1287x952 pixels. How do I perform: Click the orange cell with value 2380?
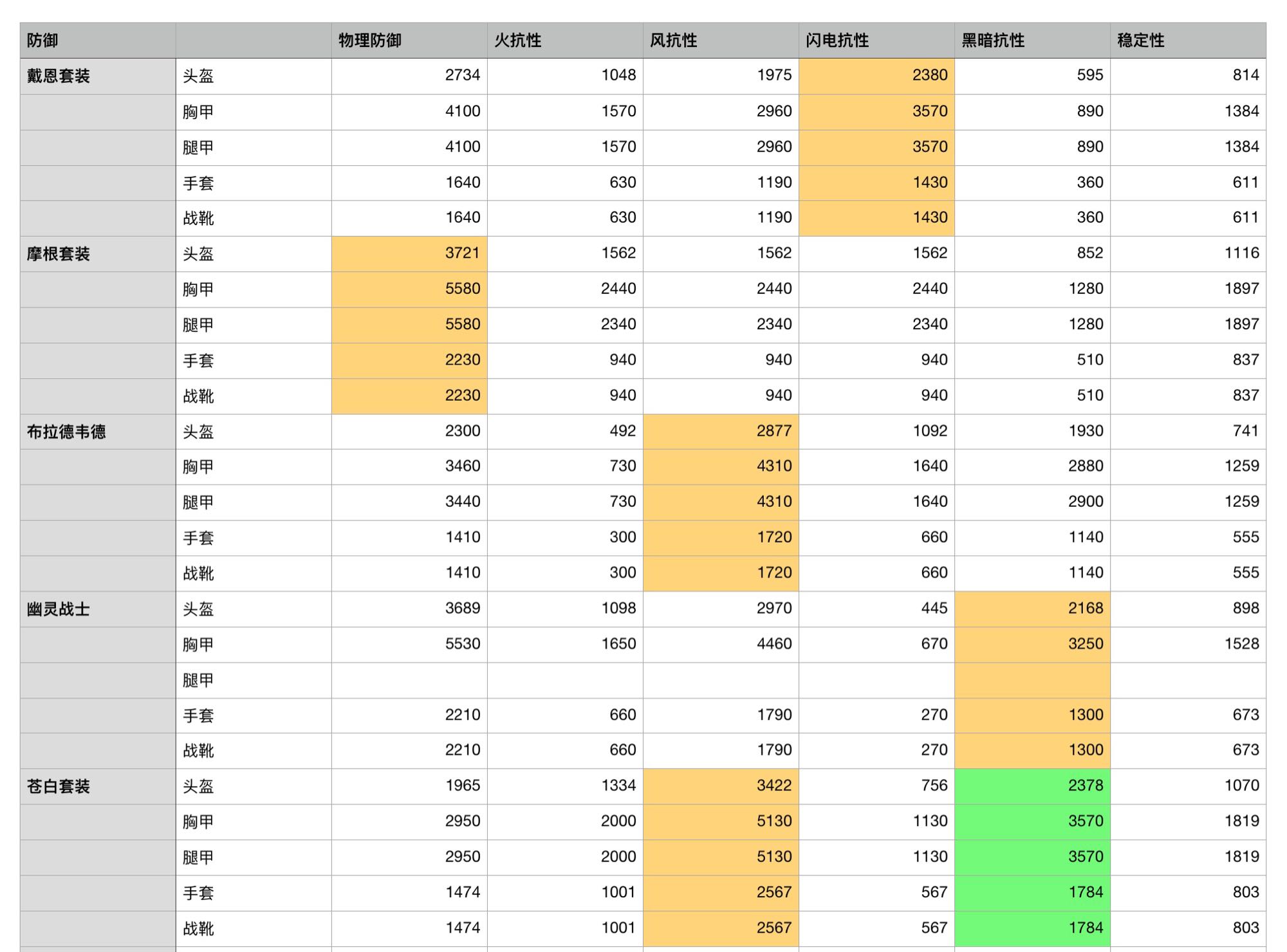pos(876,76)
